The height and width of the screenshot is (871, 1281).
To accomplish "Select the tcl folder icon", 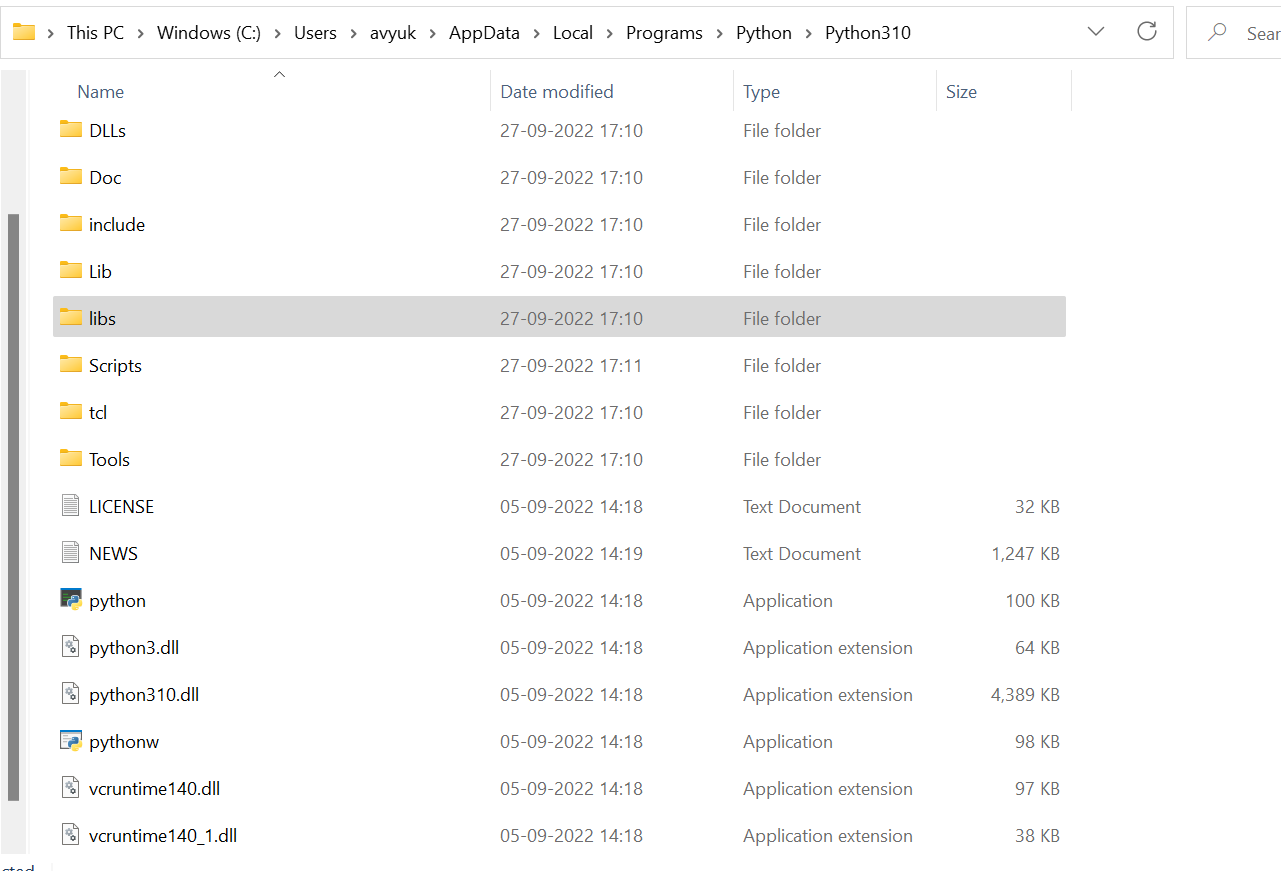I will tap(70, 412).
